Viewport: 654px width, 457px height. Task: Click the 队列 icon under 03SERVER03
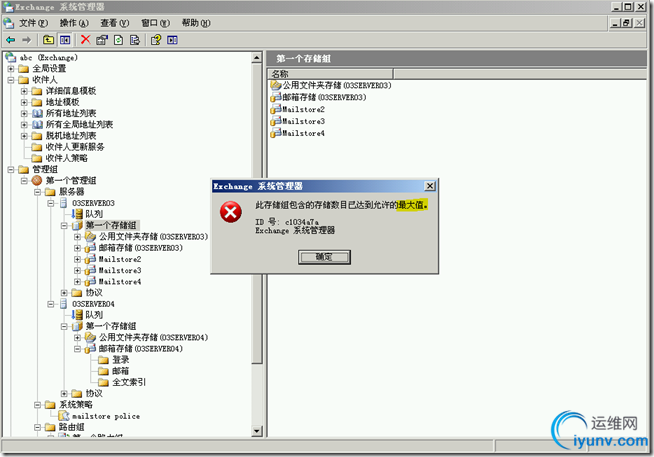coord(77,214)
